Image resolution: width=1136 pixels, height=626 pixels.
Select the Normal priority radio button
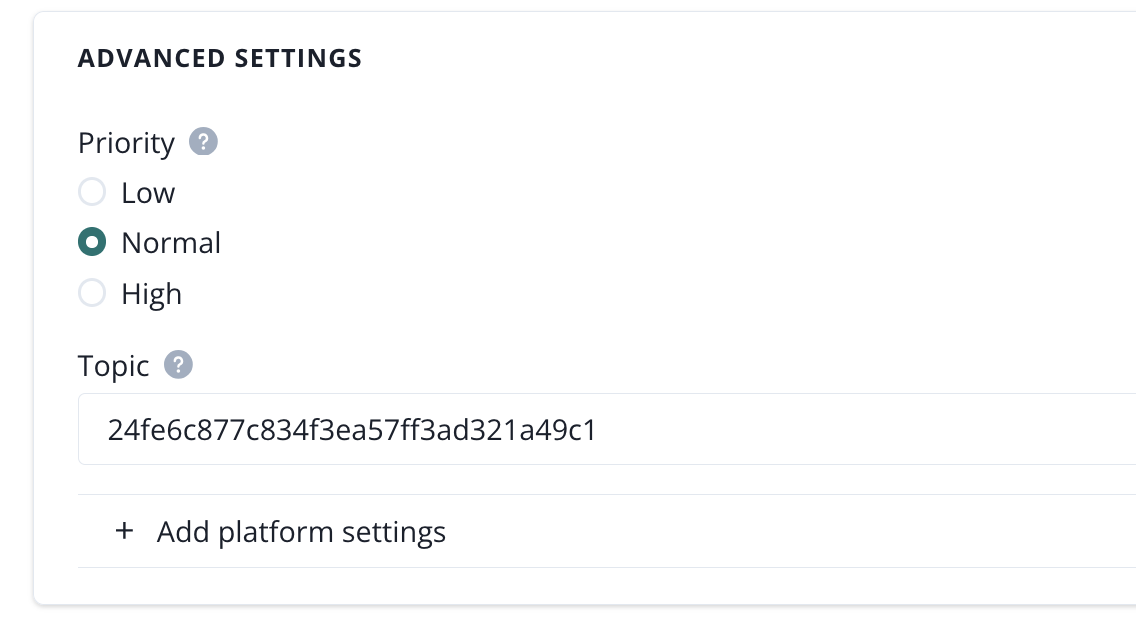tap(92, 242)
